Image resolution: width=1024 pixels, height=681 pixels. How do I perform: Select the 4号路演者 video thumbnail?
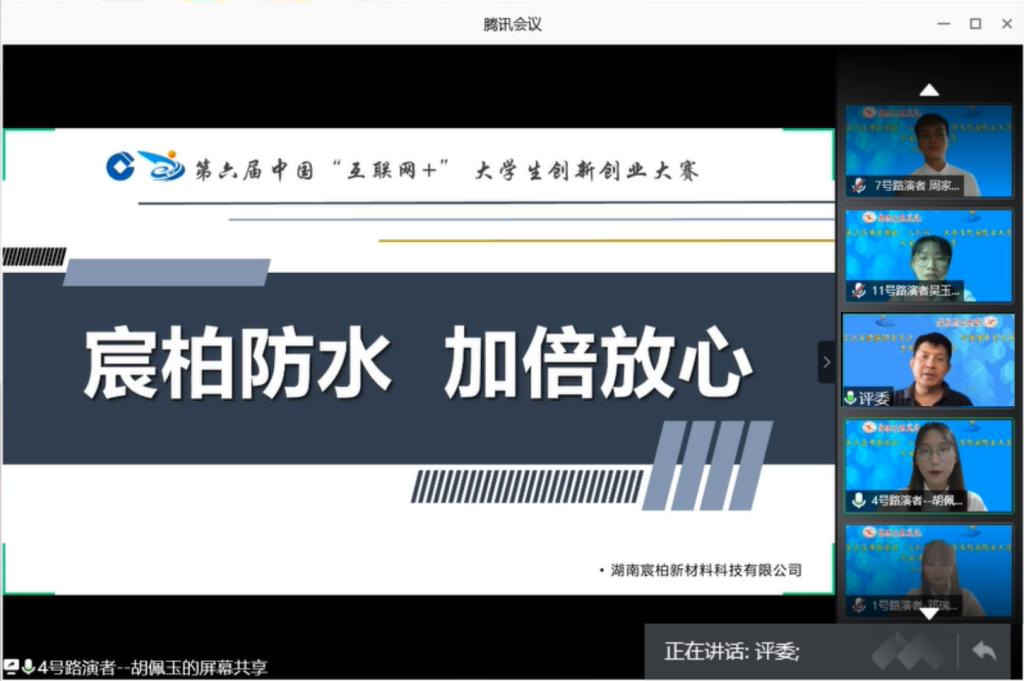pyautogui.click(x=929, y=466)
